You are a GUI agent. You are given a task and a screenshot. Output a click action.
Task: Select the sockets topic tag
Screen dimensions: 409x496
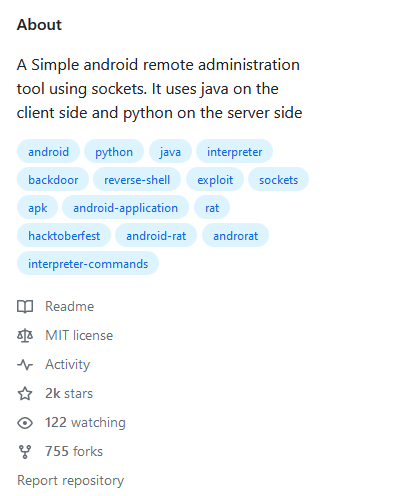[x=278, y=180]
